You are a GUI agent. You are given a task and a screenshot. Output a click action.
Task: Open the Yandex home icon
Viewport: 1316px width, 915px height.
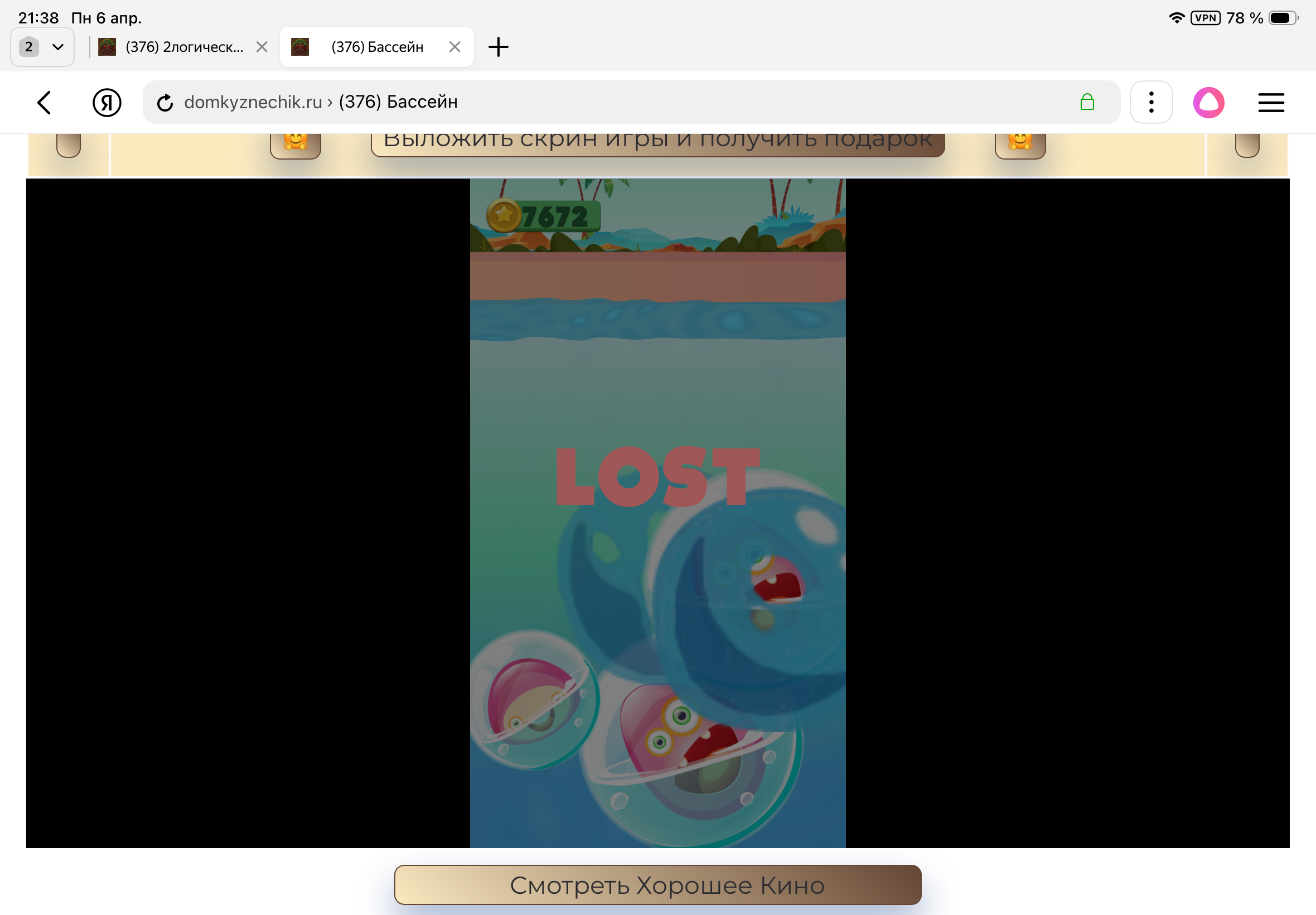[107, 103]
